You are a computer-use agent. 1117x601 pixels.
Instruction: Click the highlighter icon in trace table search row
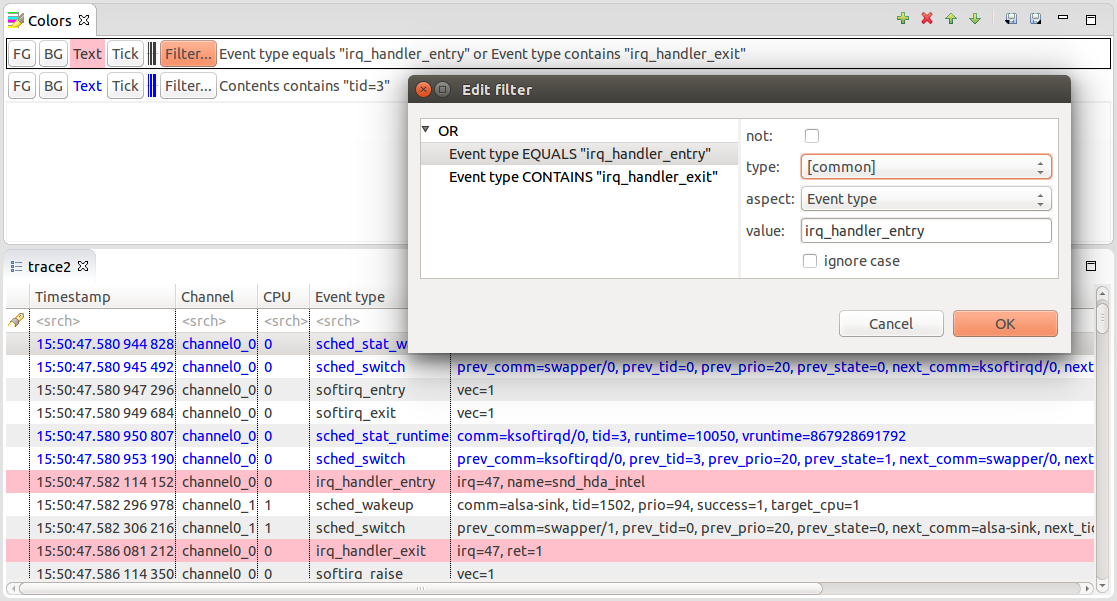[x=16, y=321]
